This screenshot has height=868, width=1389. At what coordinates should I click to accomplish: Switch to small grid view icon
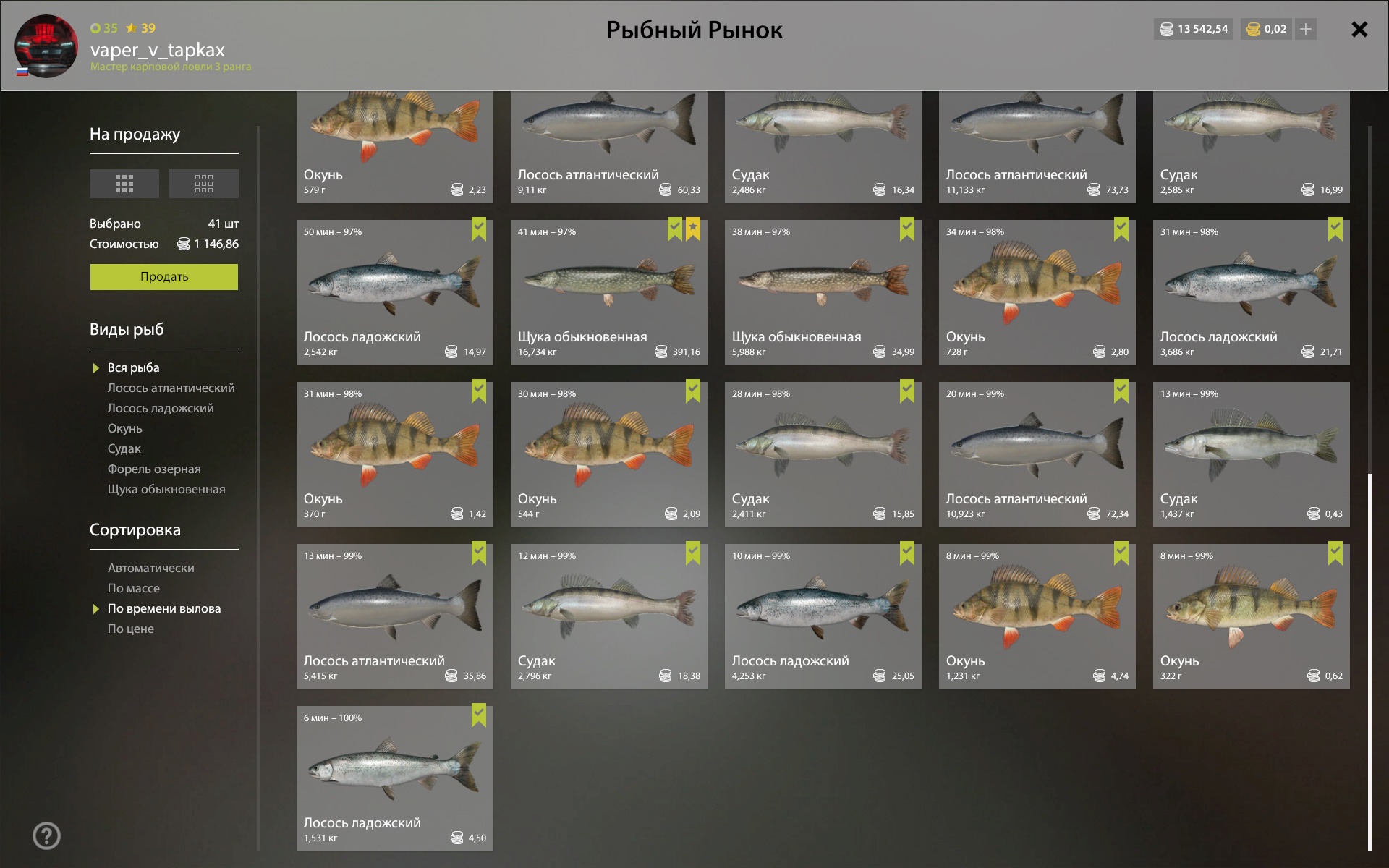[204, 184]
